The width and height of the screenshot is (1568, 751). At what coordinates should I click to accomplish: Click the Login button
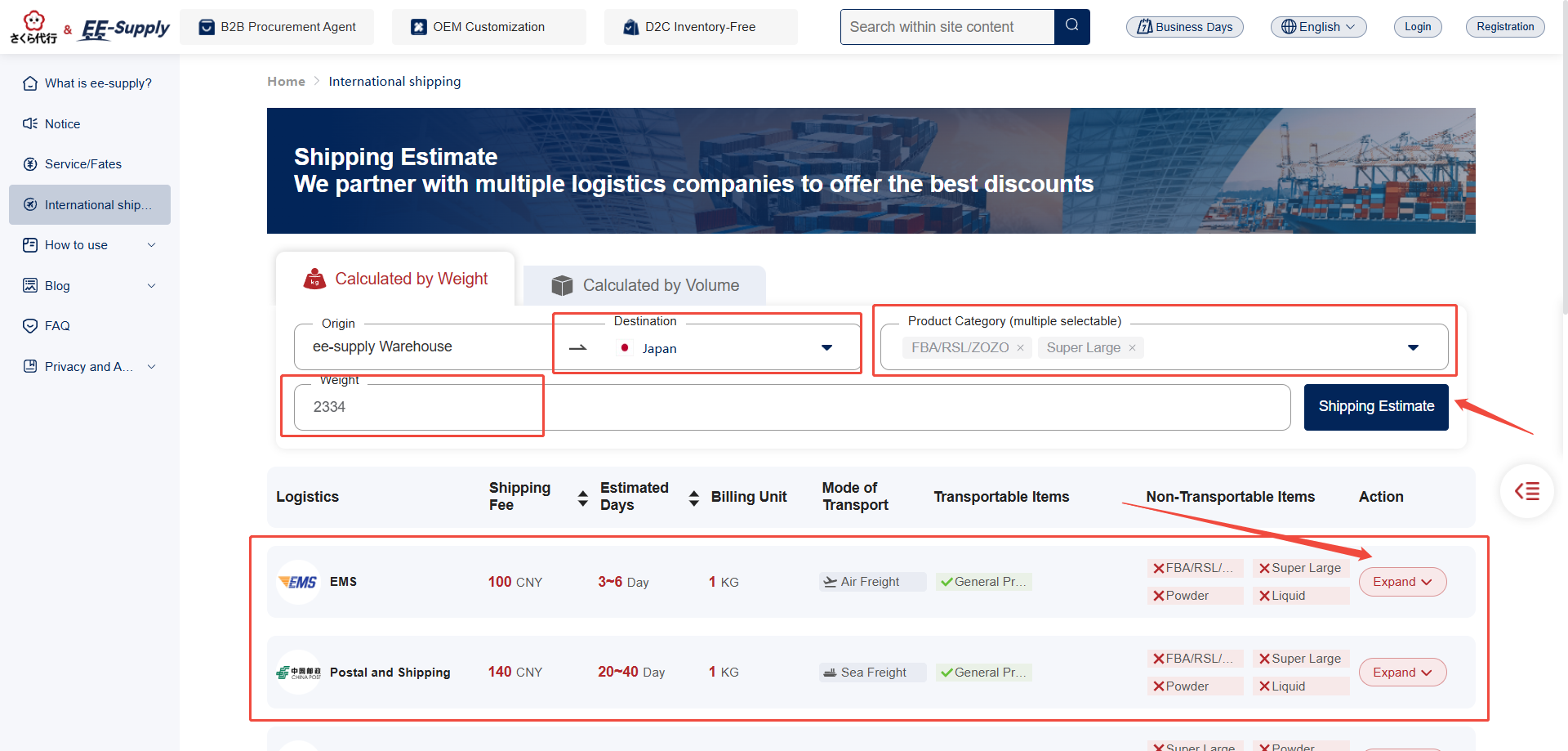pyautogui.click(x=1418, y=27)
